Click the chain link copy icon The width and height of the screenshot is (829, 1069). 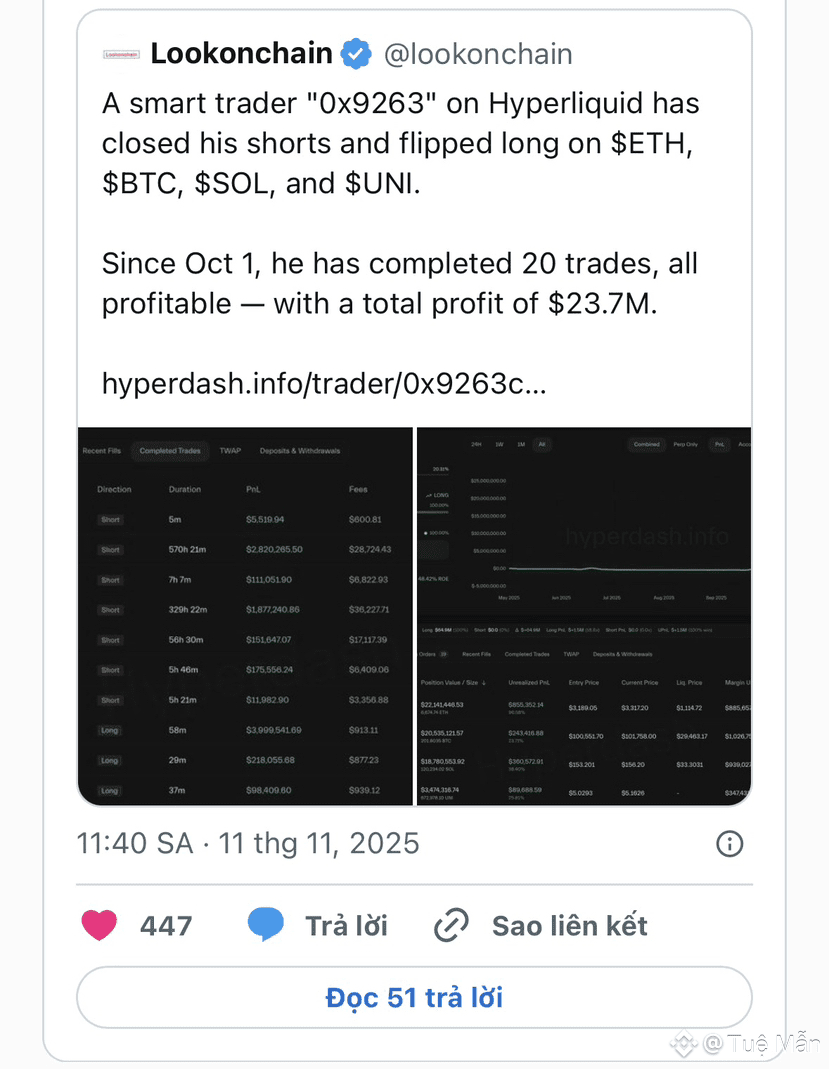click(x=451, y=926)
